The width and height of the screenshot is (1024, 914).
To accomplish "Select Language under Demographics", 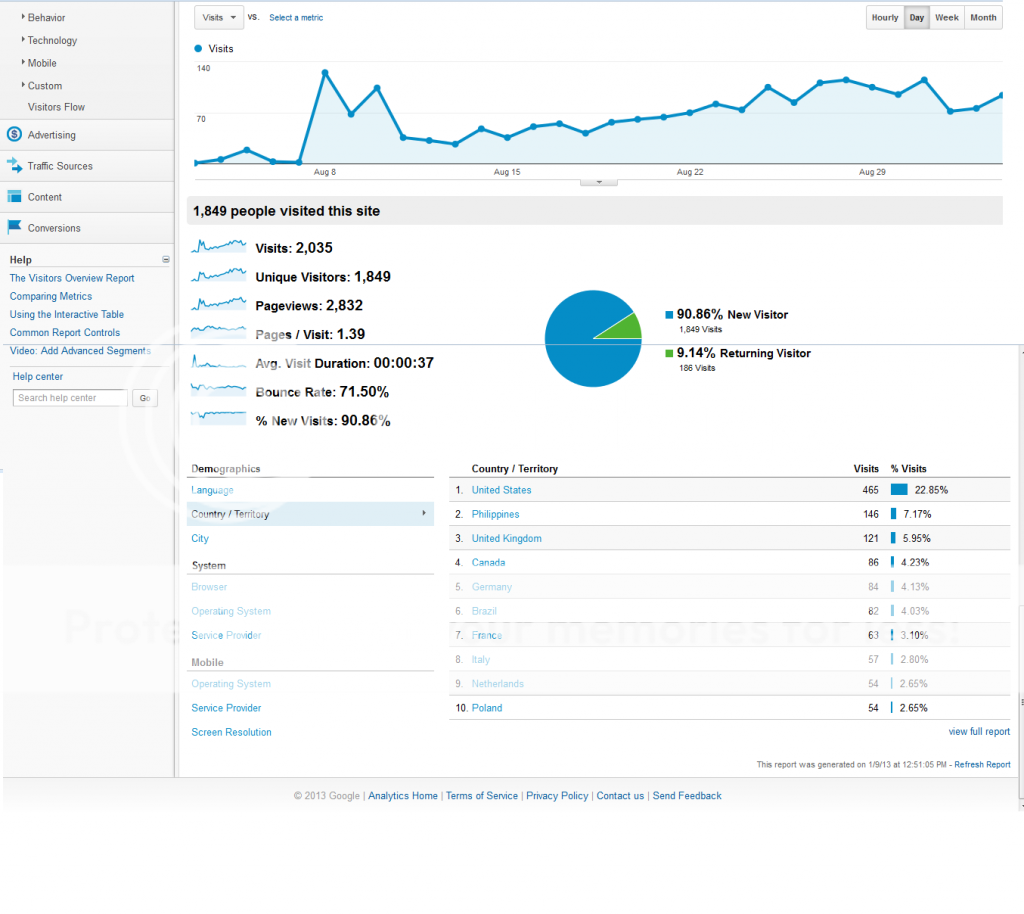I will (x=212, y=490).
